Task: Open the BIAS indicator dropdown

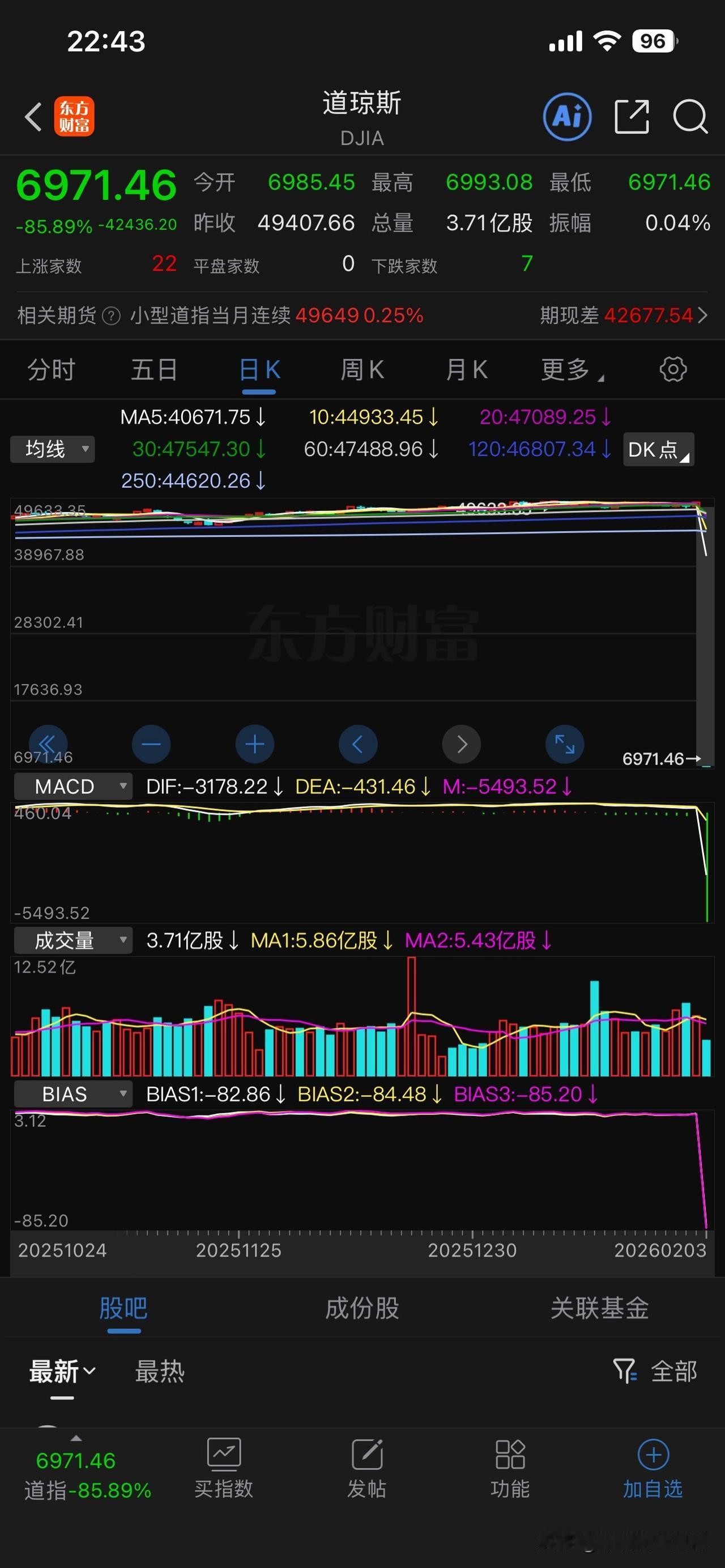Action: click(73, 1094)
